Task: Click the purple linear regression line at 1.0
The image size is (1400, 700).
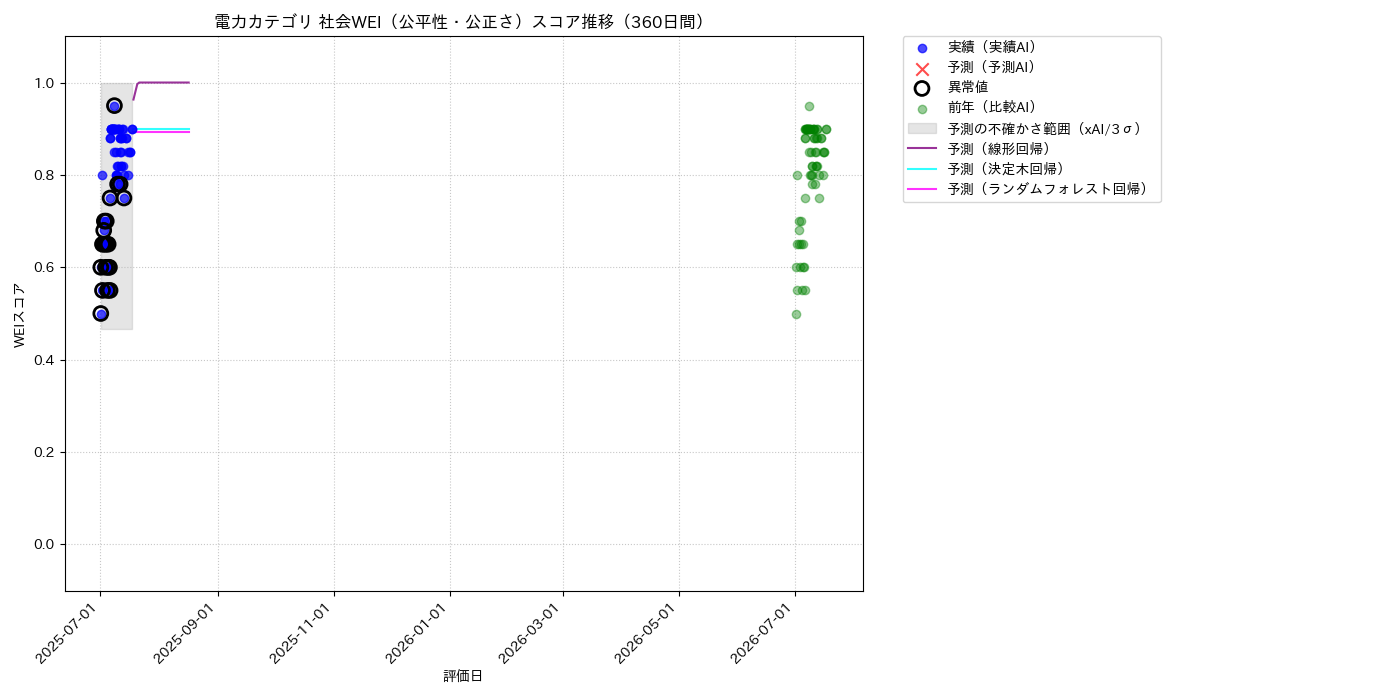Action: click(163, 83)
